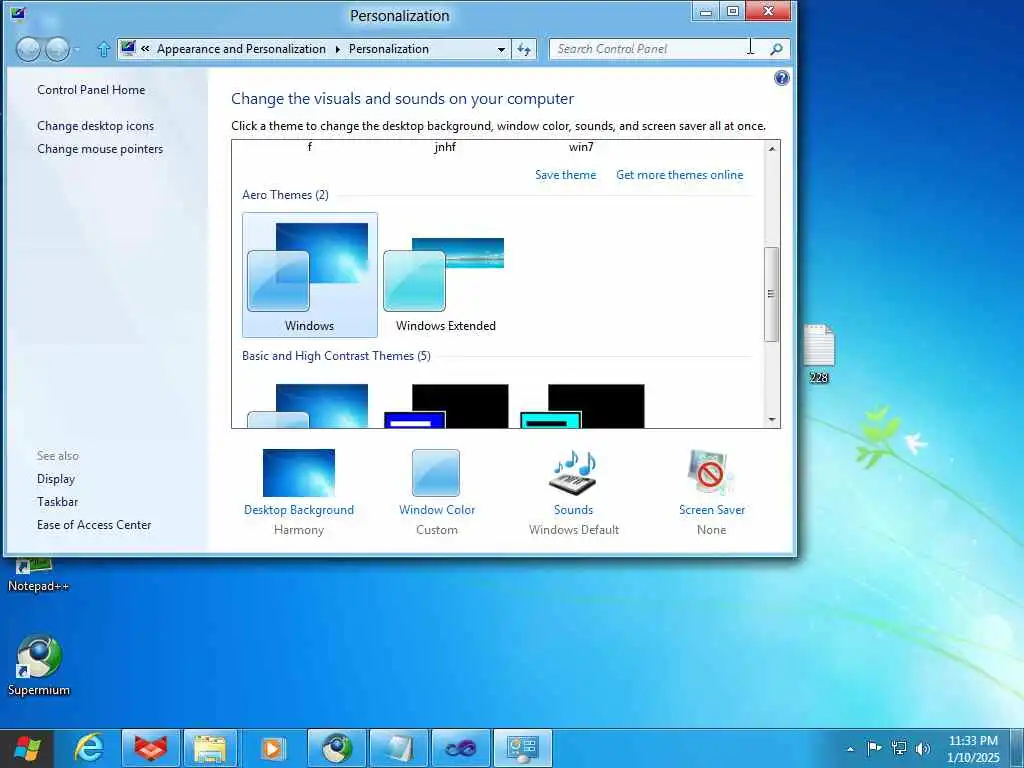Select the Notepad++ desktop shortcut

coord(39,576)
